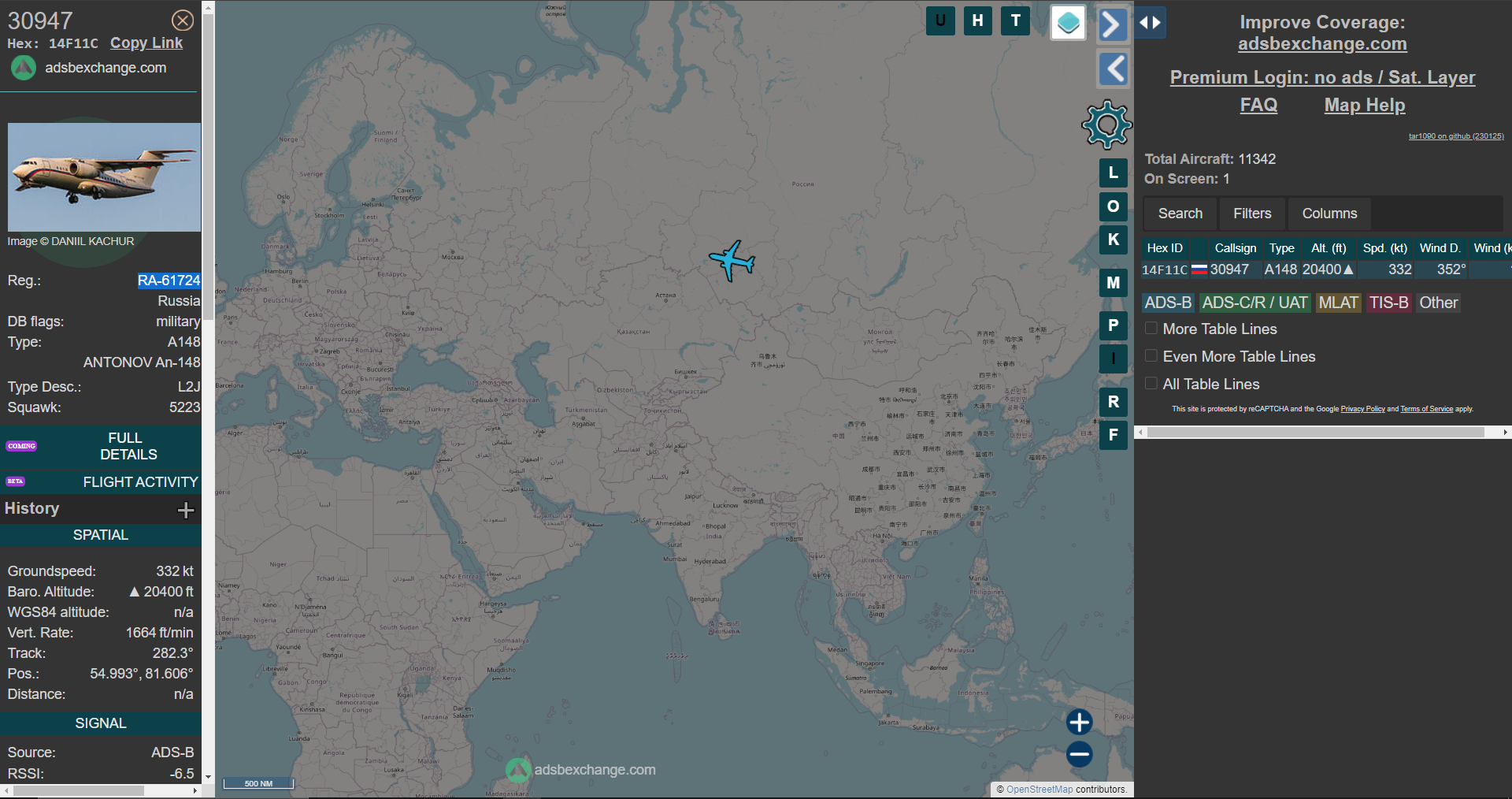Toggle the Other source filter
This screenshot has width=1512, height=799.
coord(1438,303)
